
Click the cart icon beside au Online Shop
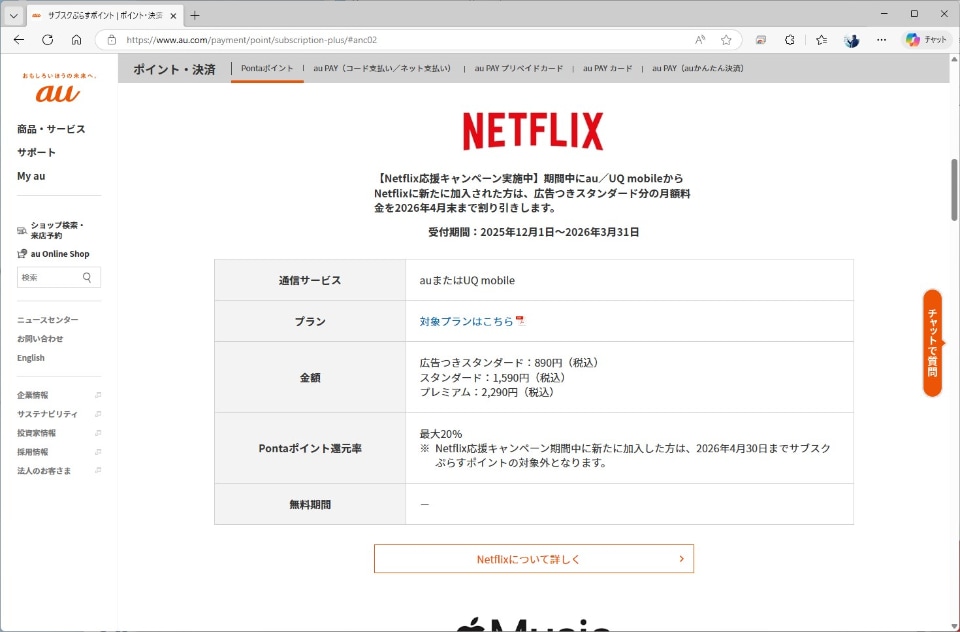(22, 254)
